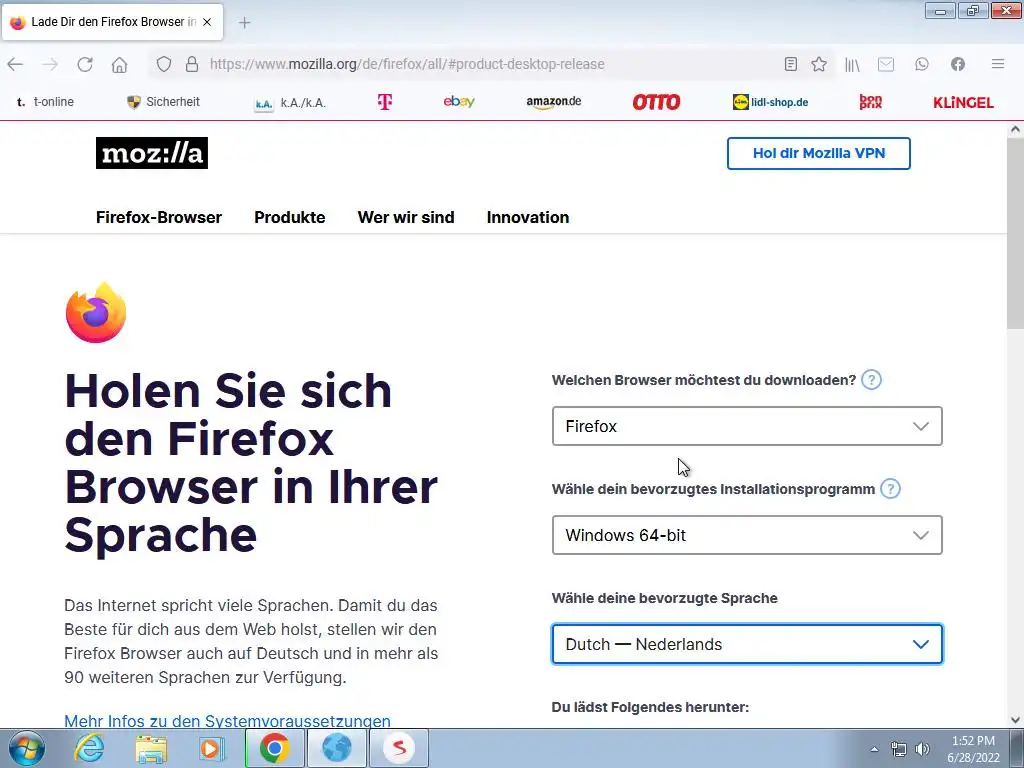This screenshot has height=768, width=1024.
Task: Close the Firefox download page tab
Action: tap(207, 22)
